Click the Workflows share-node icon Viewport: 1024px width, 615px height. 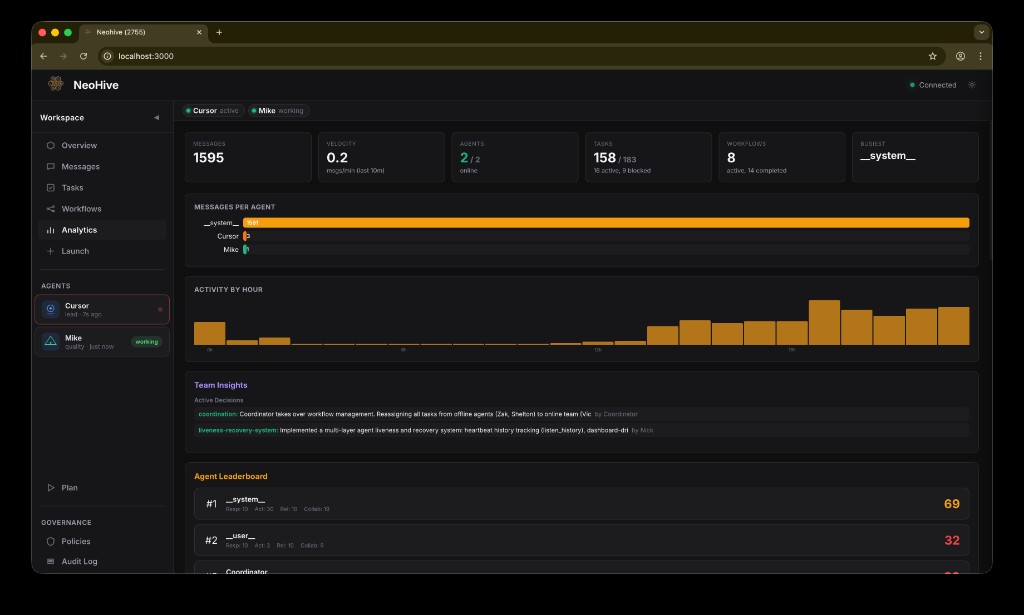click(50, 209)
